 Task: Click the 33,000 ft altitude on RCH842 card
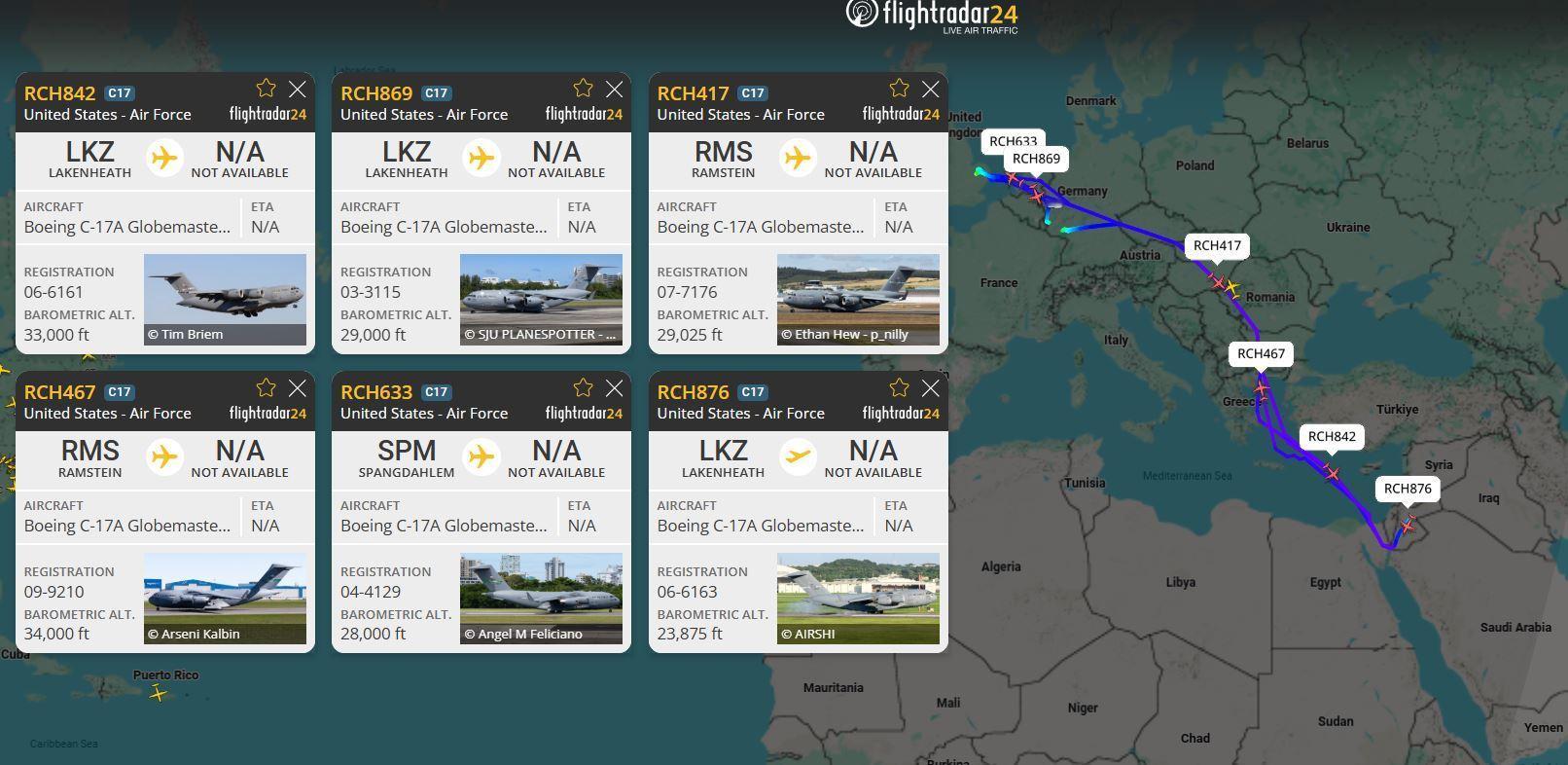pyautogui.click(x=56, y=335)
